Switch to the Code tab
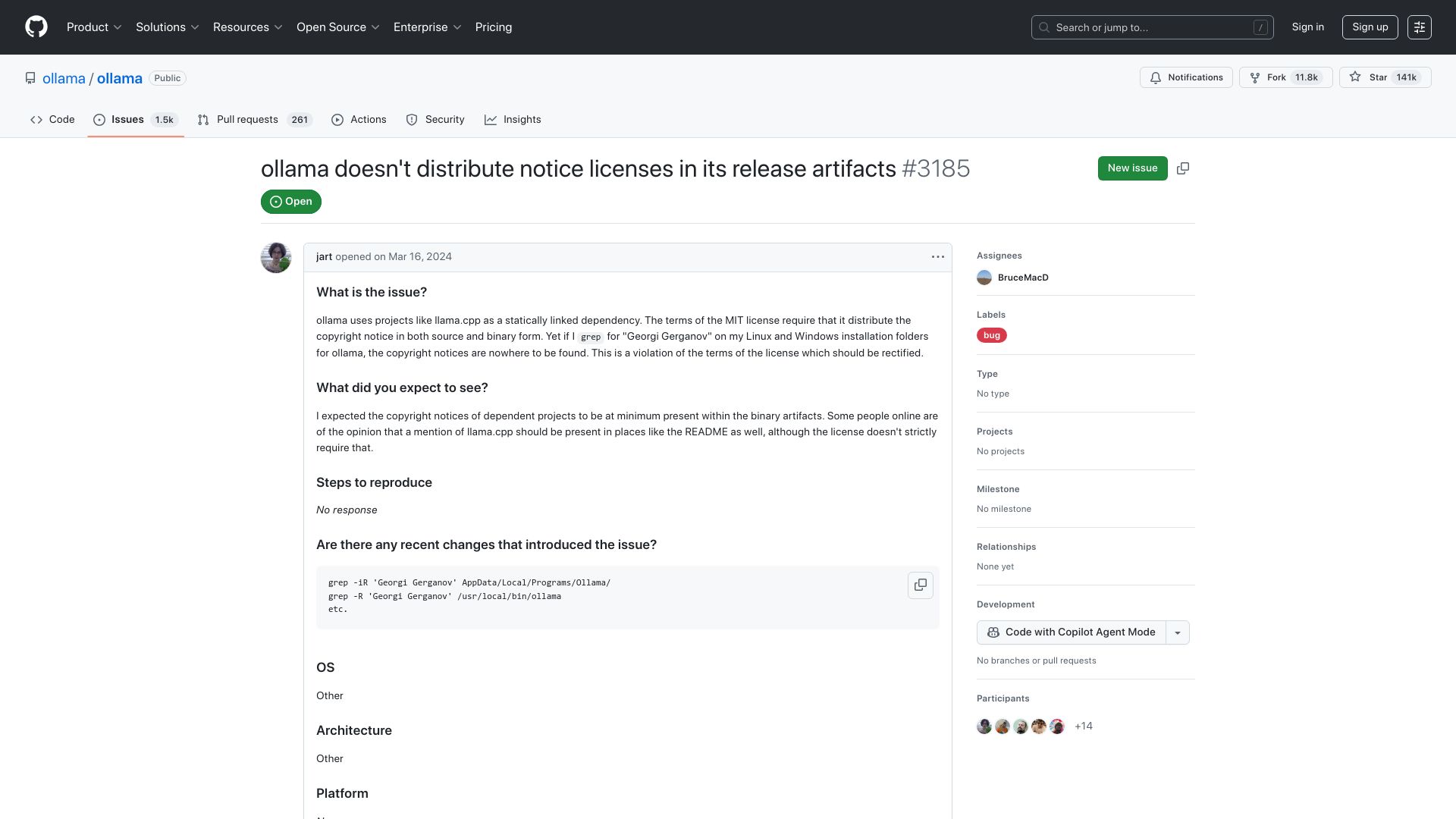This screenshot has width=1456, height=819. [52, 120]
